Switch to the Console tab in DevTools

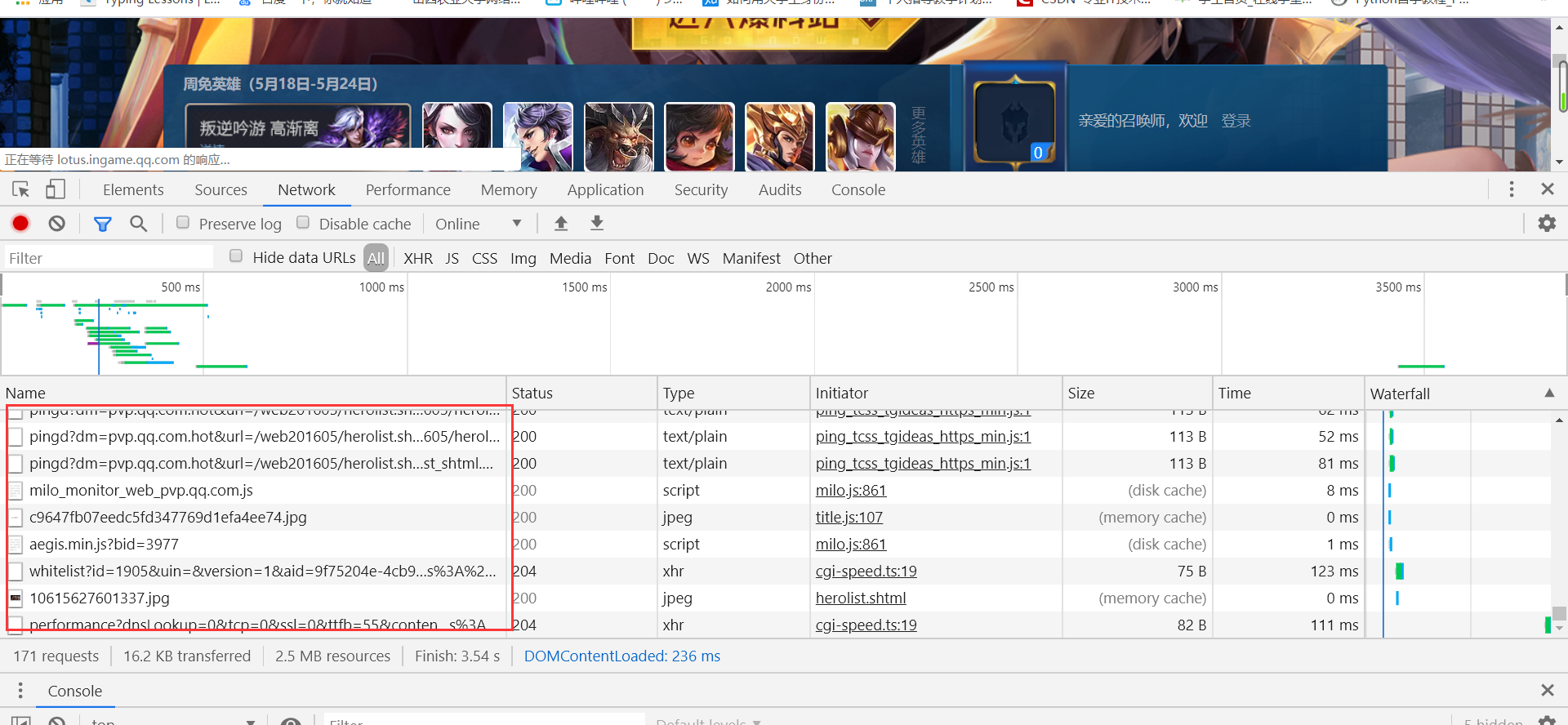[x=857, y=189]
